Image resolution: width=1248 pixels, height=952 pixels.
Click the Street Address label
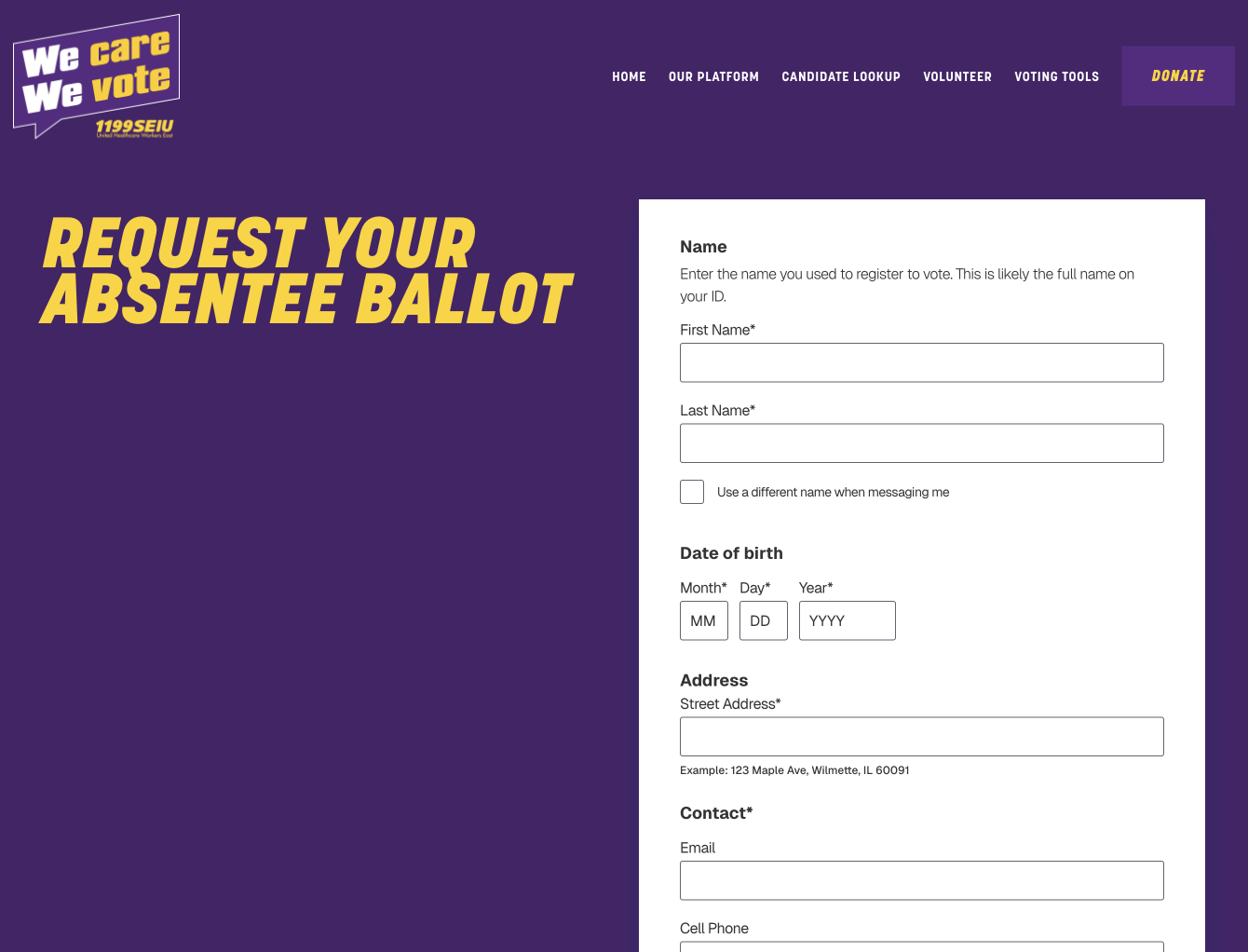(x=730, y=704)
